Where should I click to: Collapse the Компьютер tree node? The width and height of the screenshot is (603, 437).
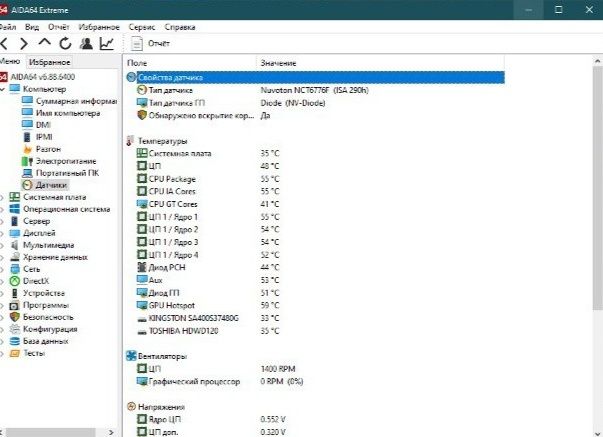(x=2, y=89)
